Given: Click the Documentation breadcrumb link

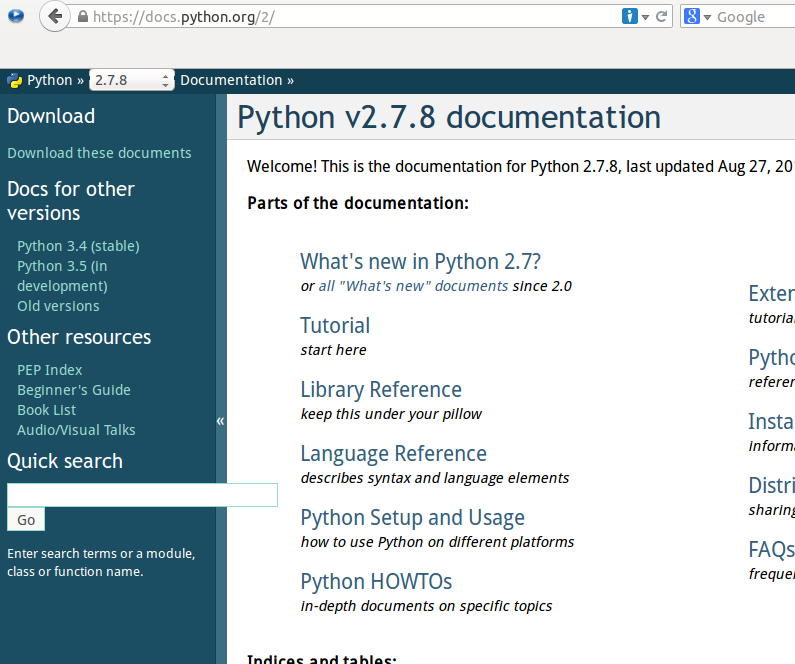Looking at the screenshot, I should (x=231, y=81).
